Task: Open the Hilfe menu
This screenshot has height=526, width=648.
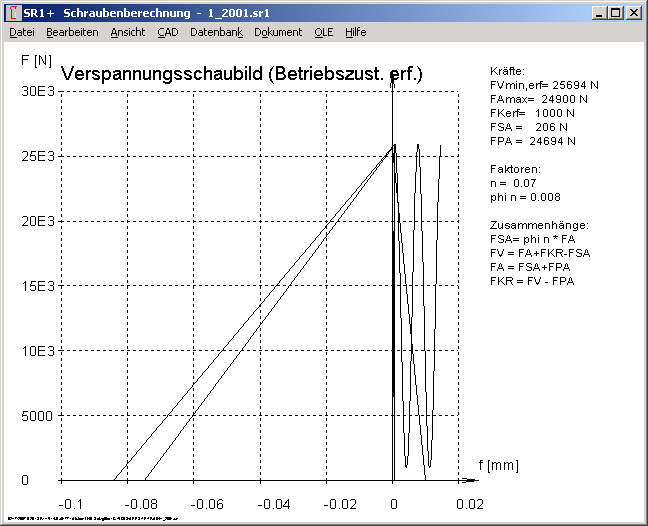Action: point(356,32)
